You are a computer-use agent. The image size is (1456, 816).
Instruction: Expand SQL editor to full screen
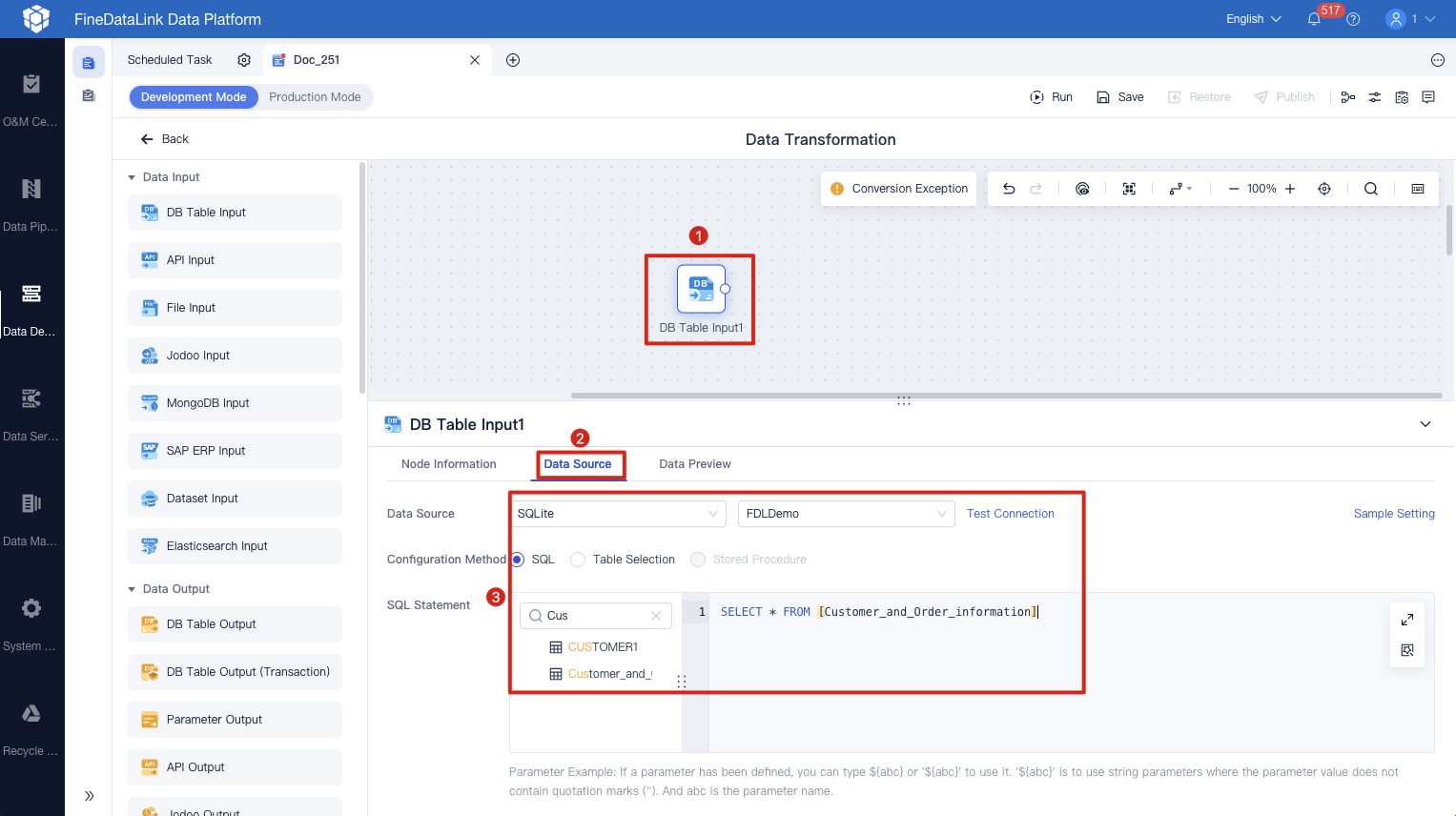[x=1407, y=620]
